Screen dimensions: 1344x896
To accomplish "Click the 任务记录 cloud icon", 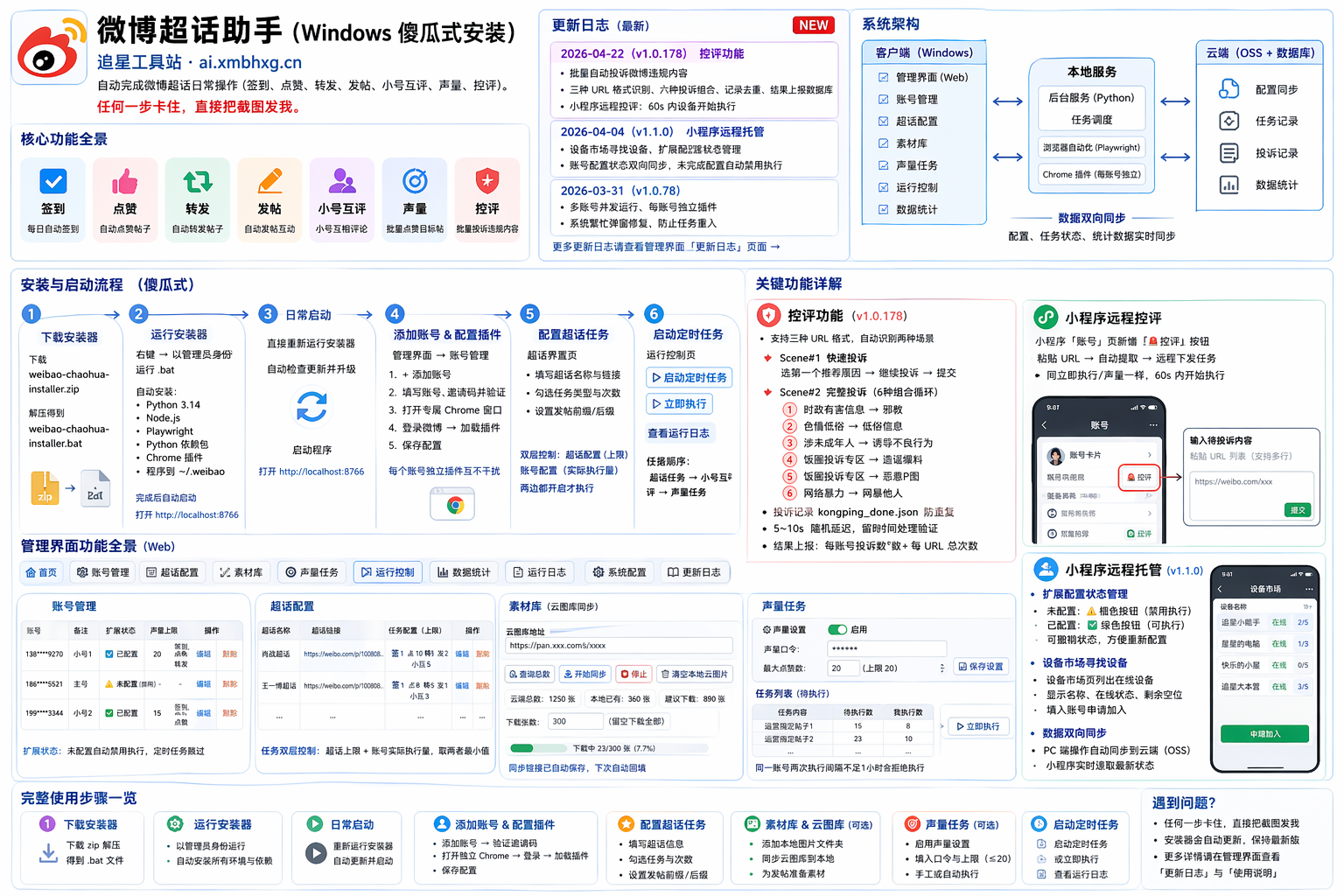I will tap(1229, 121).
